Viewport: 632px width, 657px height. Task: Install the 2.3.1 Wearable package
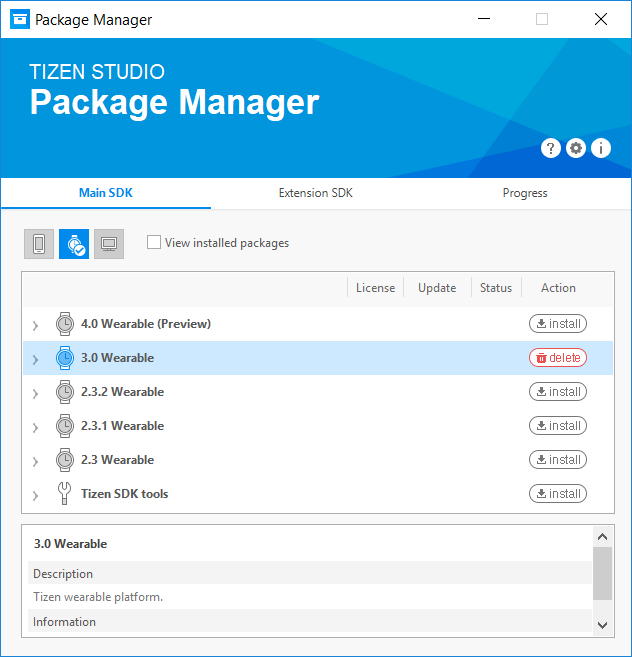click(x=558, y=426)
